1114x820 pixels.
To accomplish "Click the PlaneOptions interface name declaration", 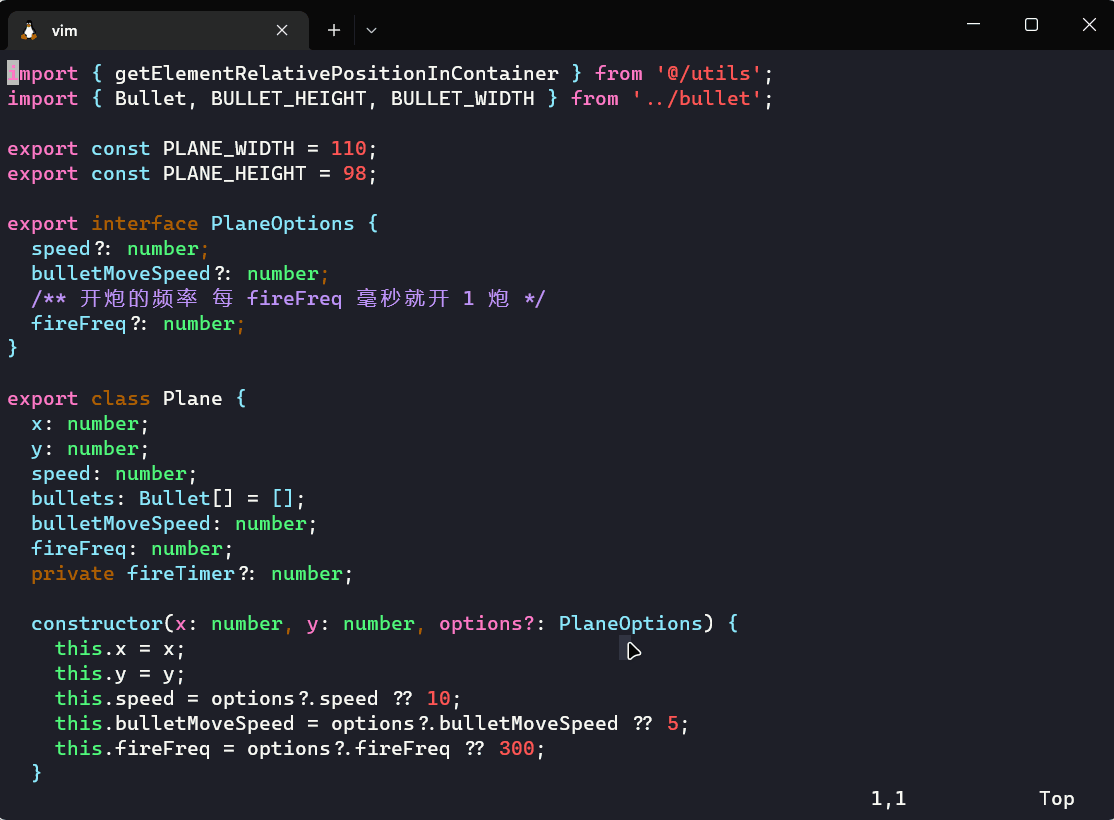I will coord(283,223).
